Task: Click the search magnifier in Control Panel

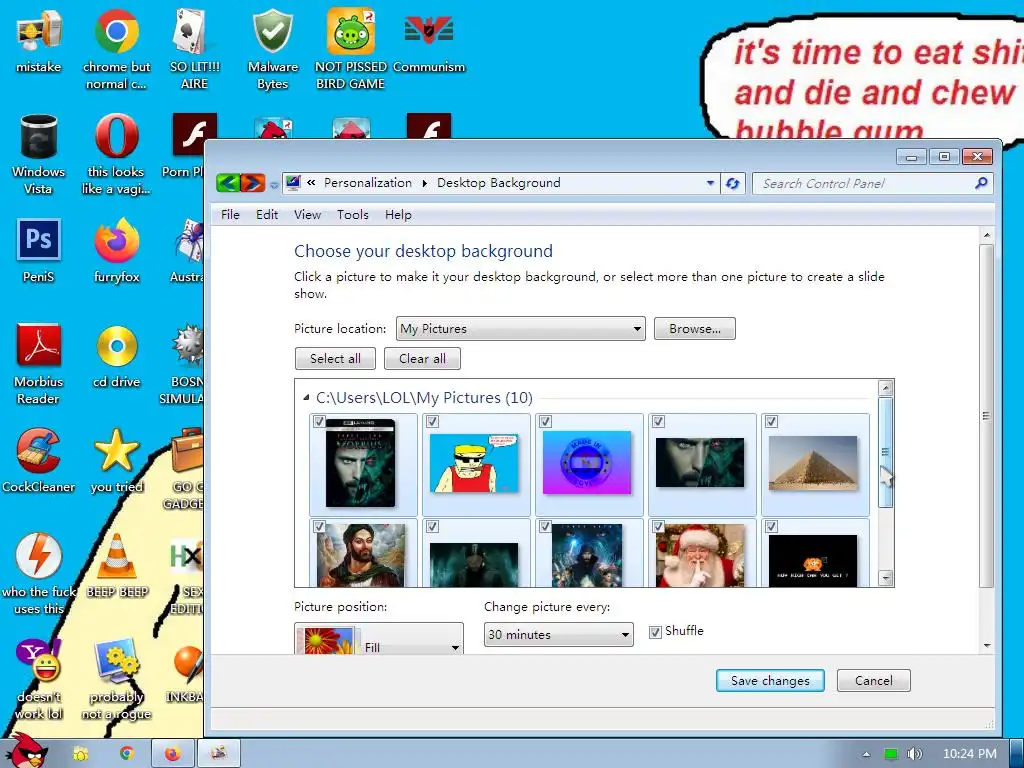Action: point(981,184)
